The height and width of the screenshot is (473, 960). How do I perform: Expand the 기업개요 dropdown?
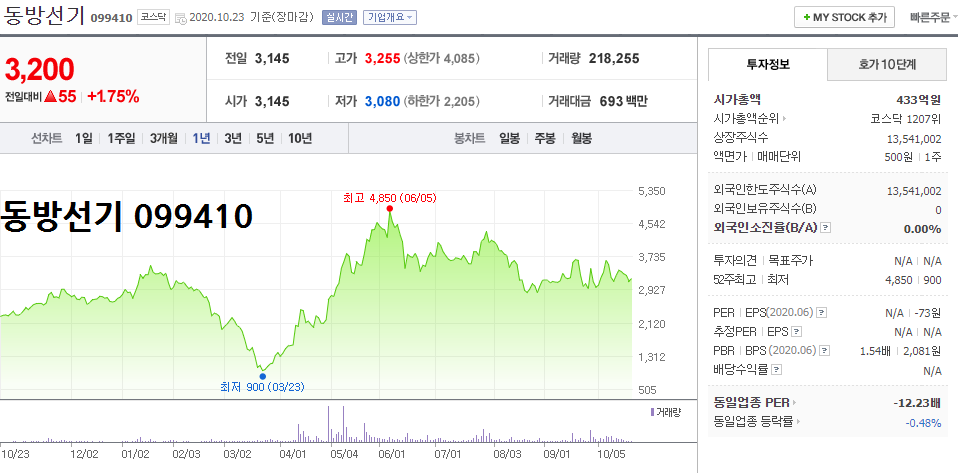(389, 18)
